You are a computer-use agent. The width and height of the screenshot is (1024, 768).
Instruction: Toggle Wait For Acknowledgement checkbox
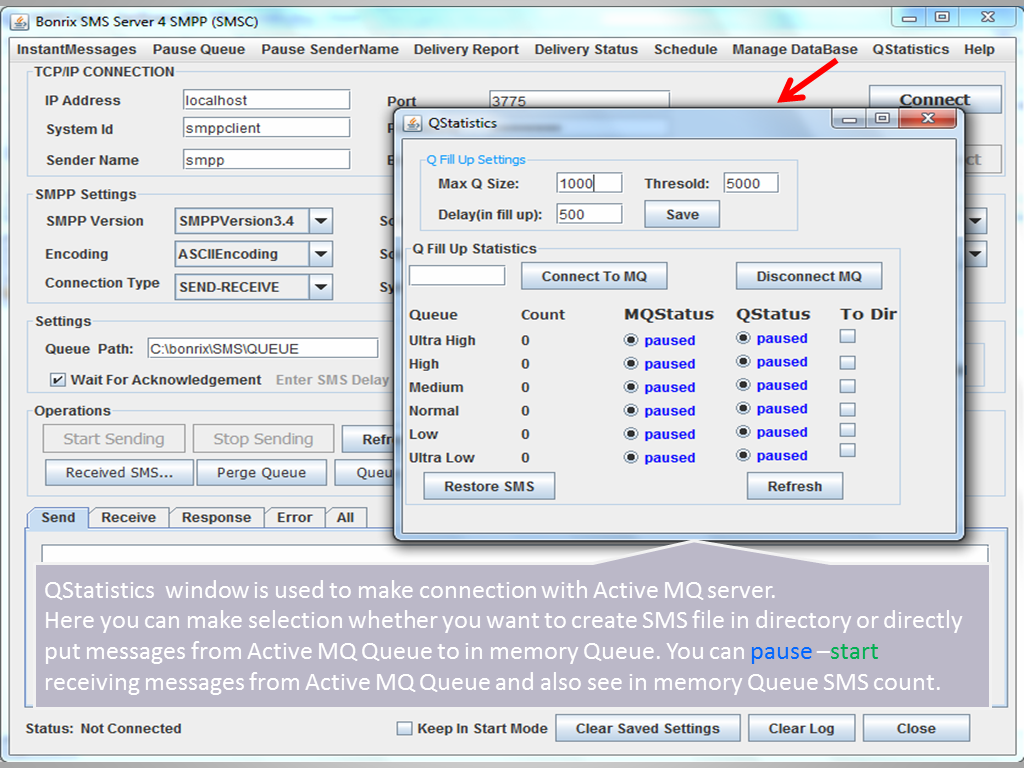(x=58, y=379)
